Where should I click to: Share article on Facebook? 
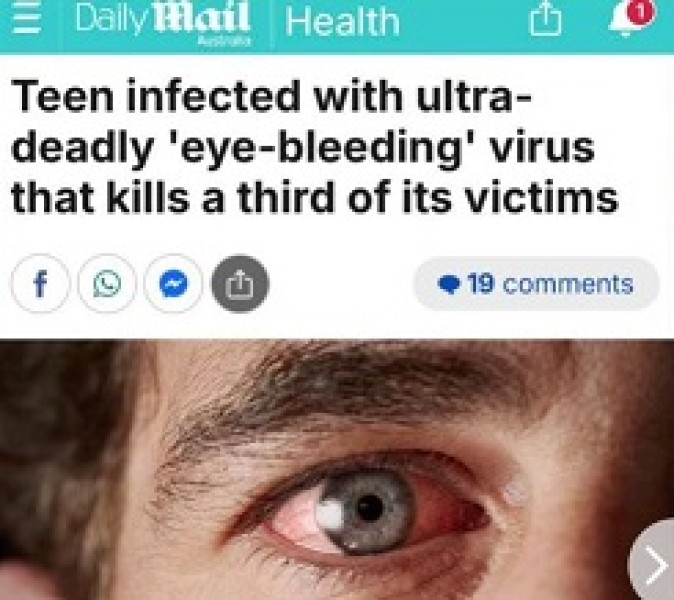pos(40,283)
